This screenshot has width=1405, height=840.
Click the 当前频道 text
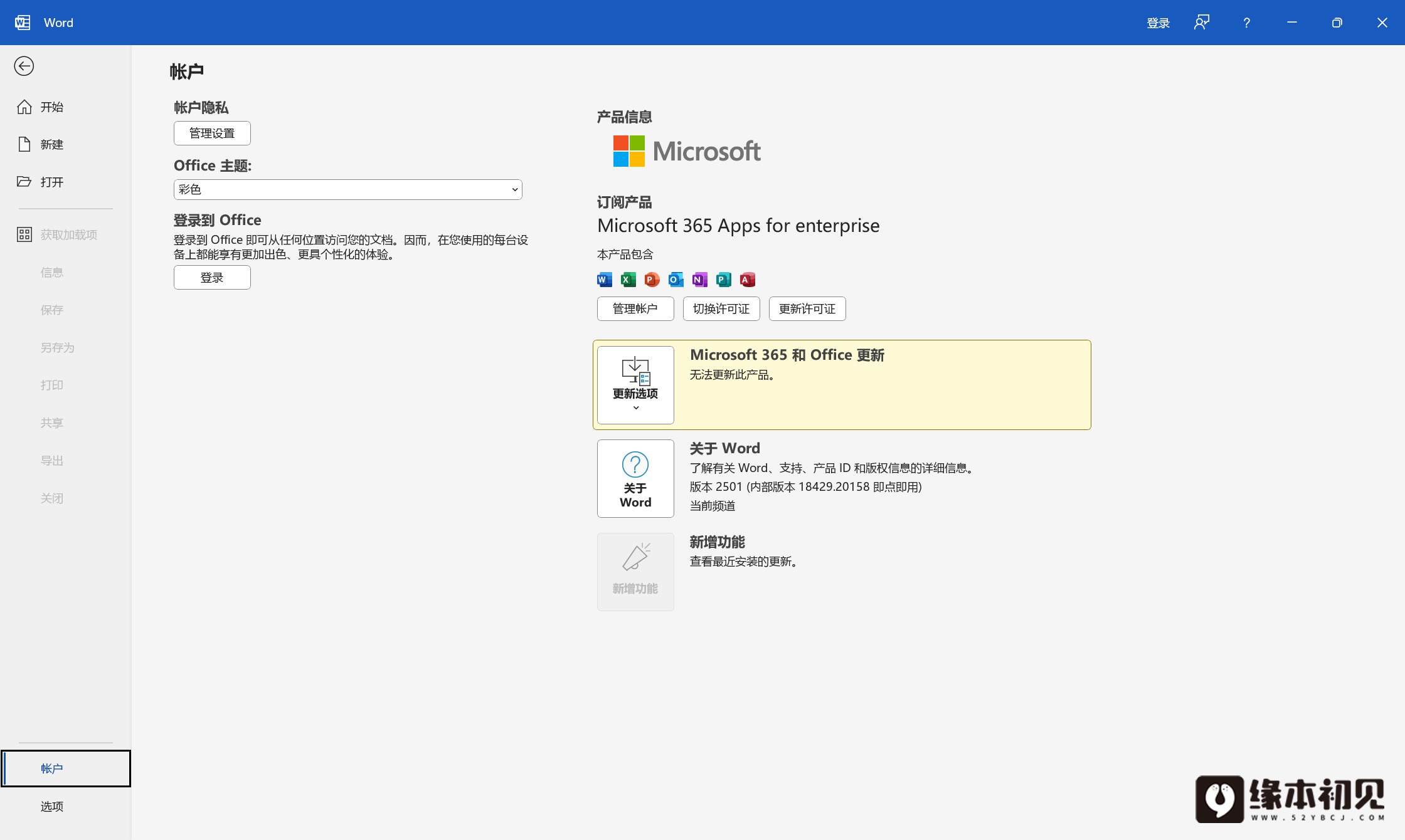(x=713, y=506)
